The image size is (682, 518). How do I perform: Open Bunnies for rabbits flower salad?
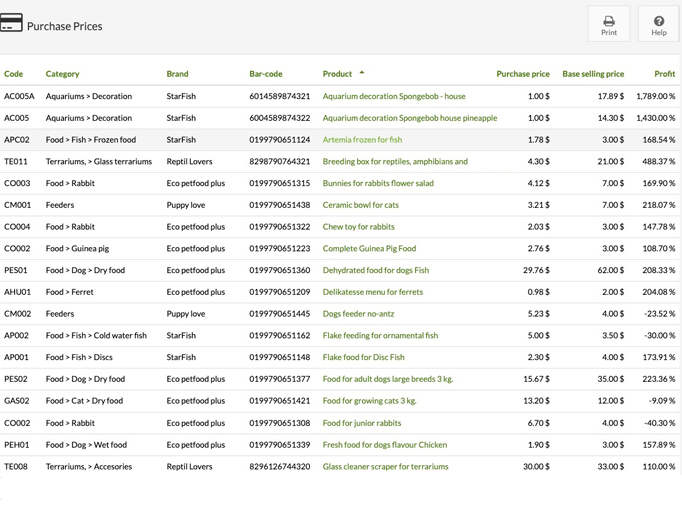pos(378,183)
